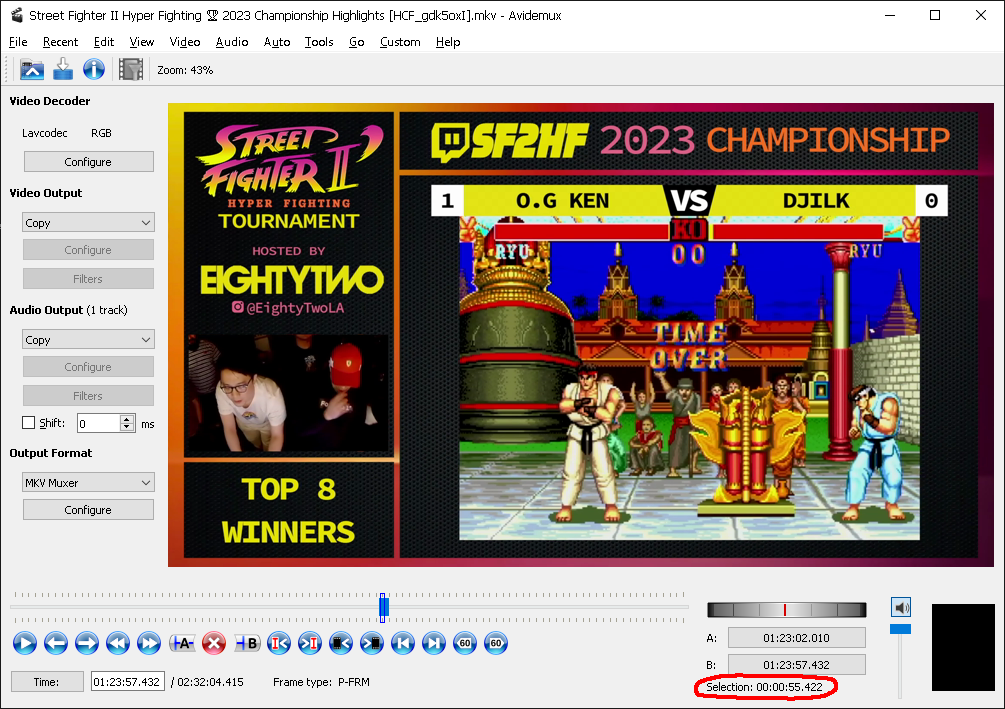This screenshot has height=709, width=1005.
Task: Set selection start marker A
Action: 182,643
